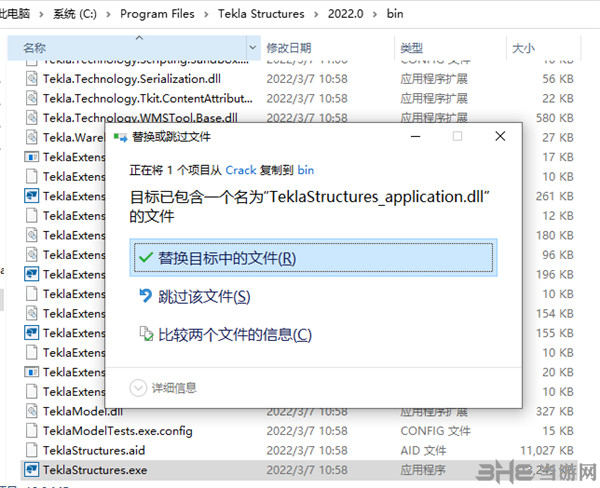Select the file name TeklaStructures.aid
600x488 pixels.
(x=94, y=450)
